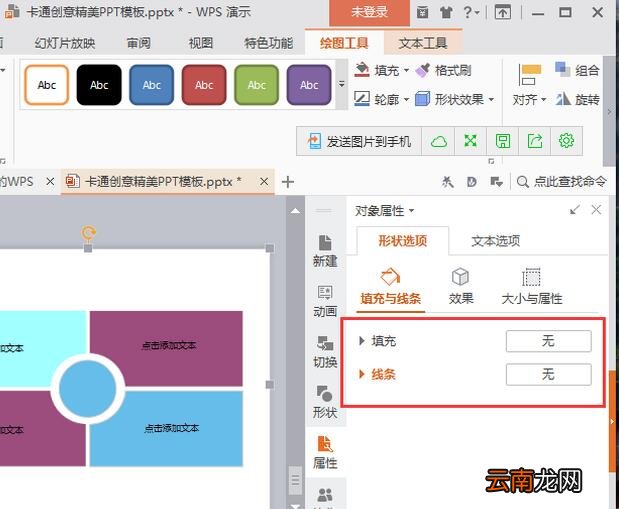Open the 轮廓 dropdown arrow

coord(407,99)
